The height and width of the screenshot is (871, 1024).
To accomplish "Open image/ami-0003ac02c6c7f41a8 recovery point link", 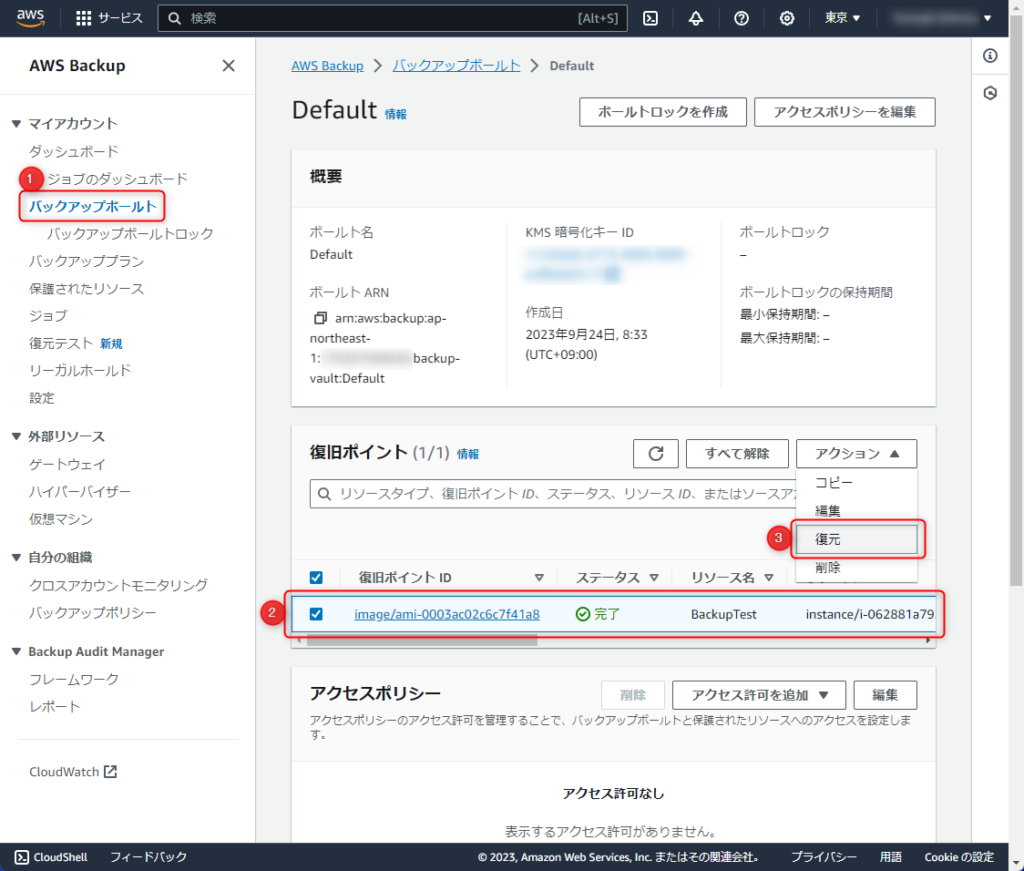I will (447, 614).
